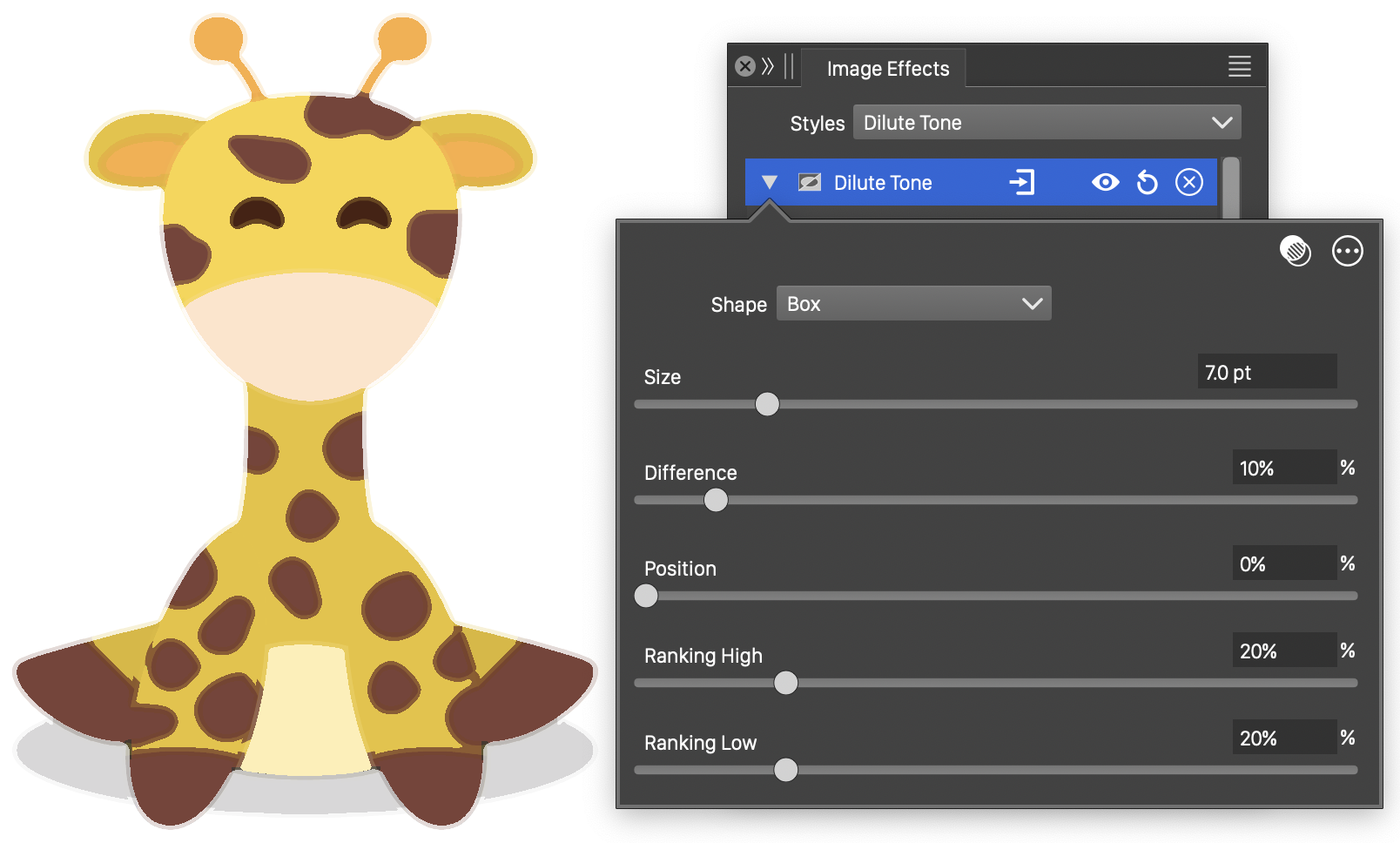Collapse panel using double chevron icon
Viewport: 1400px width, 843px height.
pyautogui.click(x=768, y=67)
